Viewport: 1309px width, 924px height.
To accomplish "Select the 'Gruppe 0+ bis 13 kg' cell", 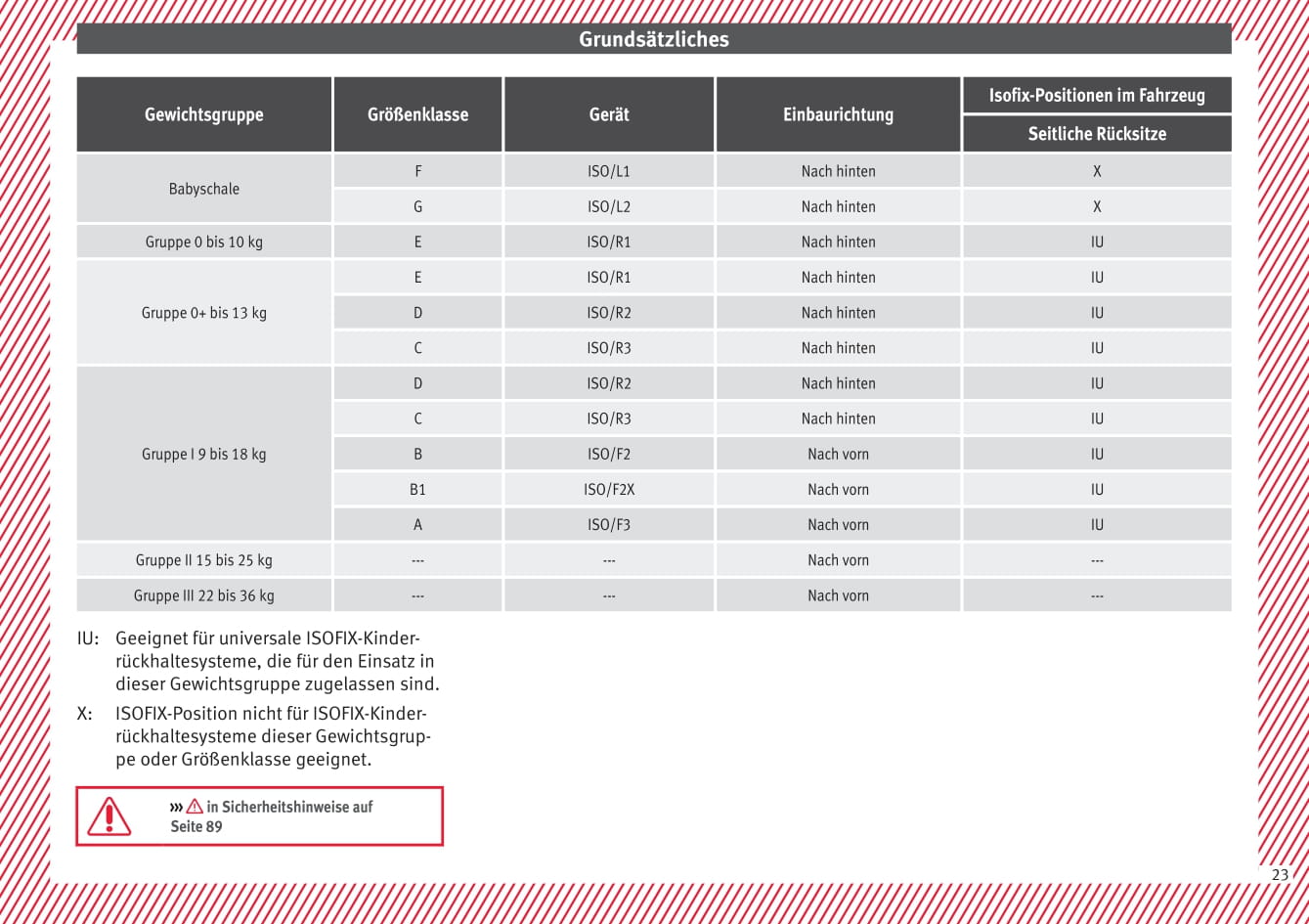I will pyautogui.click(x=204, y=313).
